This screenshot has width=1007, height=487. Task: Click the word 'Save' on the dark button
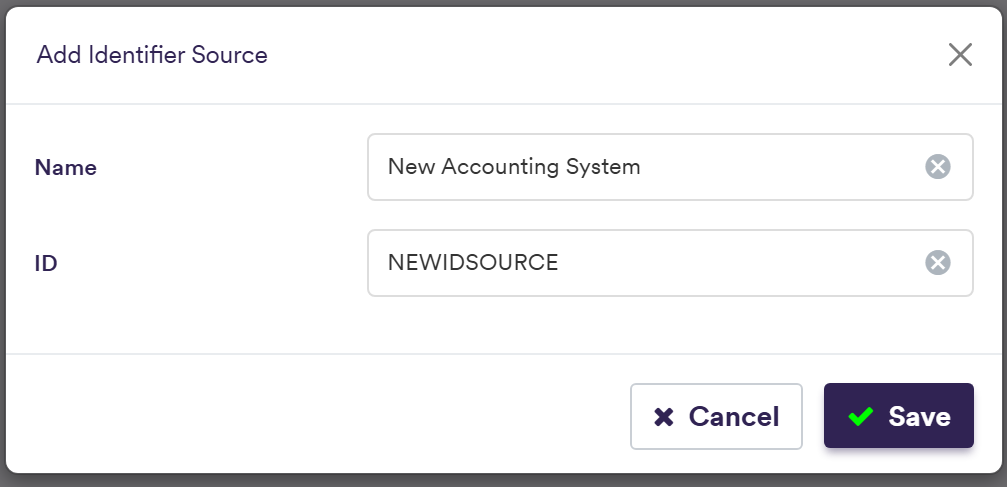click(x=919, y=417)
